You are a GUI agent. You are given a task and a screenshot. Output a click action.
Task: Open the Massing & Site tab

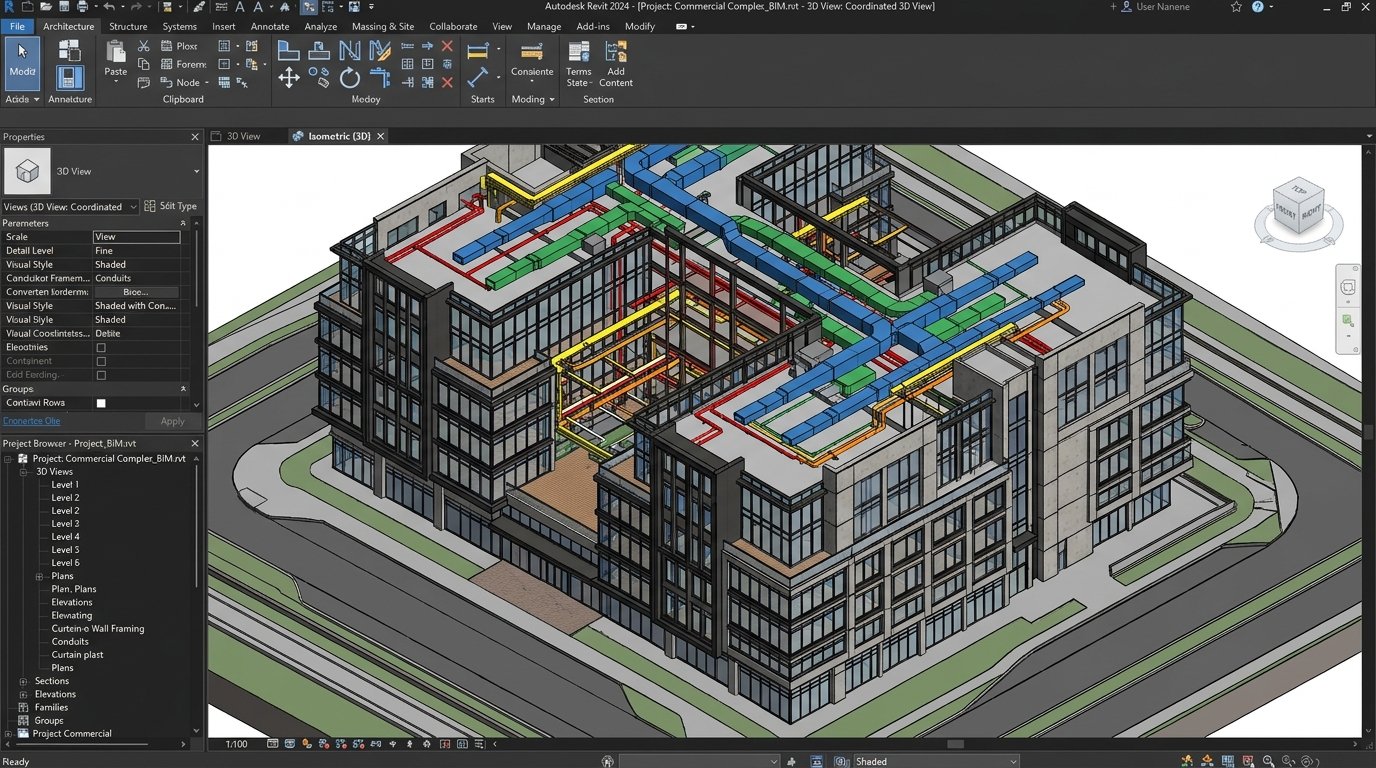tap(383, 27)
